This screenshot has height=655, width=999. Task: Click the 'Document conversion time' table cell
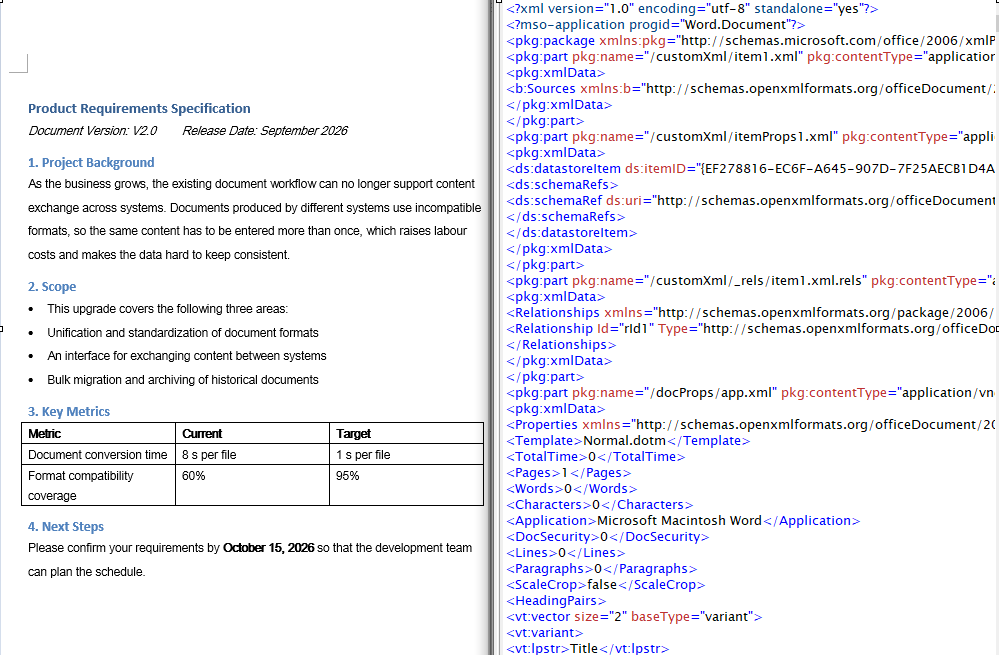[99, 454]
